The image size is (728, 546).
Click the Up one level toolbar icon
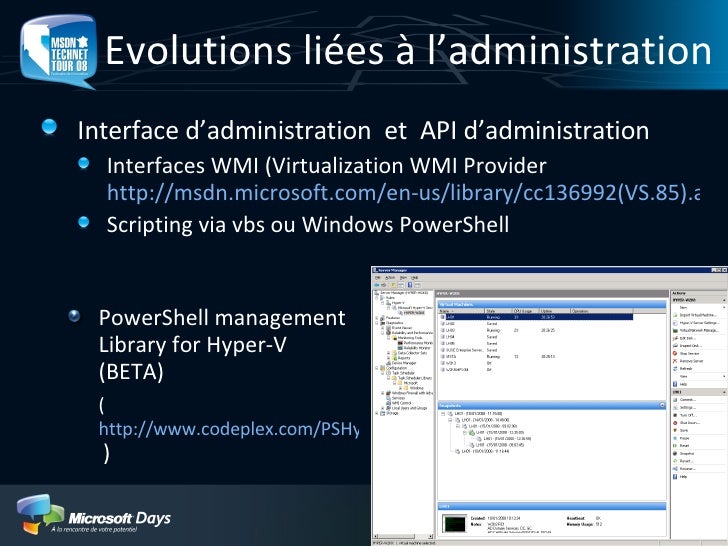(x=393, y=285)
